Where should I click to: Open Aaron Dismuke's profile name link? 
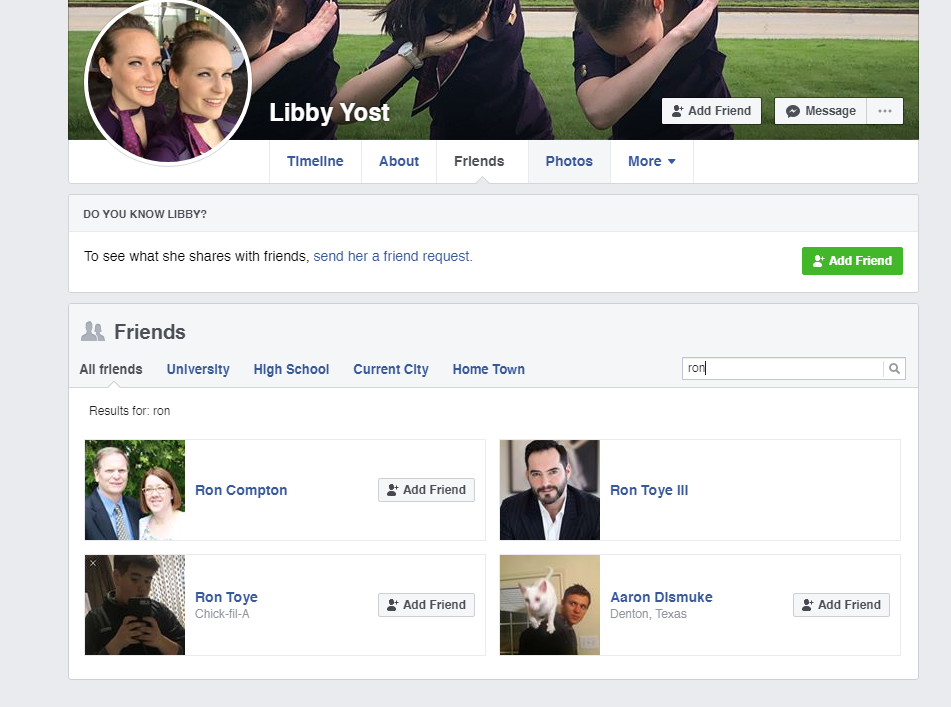(661, 597)
